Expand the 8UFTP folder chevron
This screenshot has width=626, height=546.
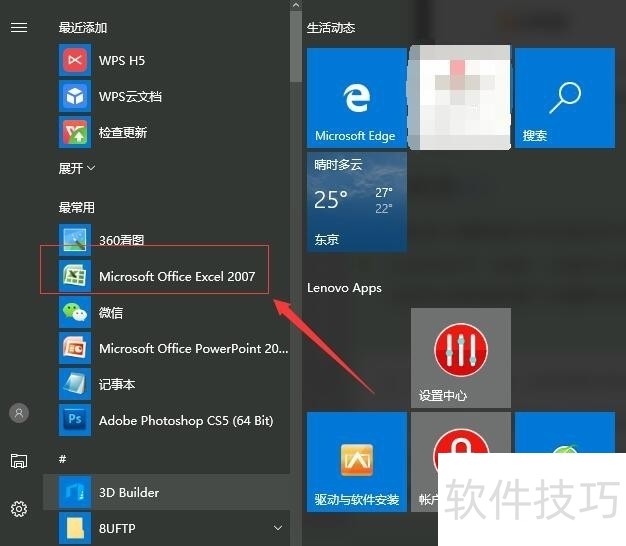pyautogui.click(x=278, y=528)
